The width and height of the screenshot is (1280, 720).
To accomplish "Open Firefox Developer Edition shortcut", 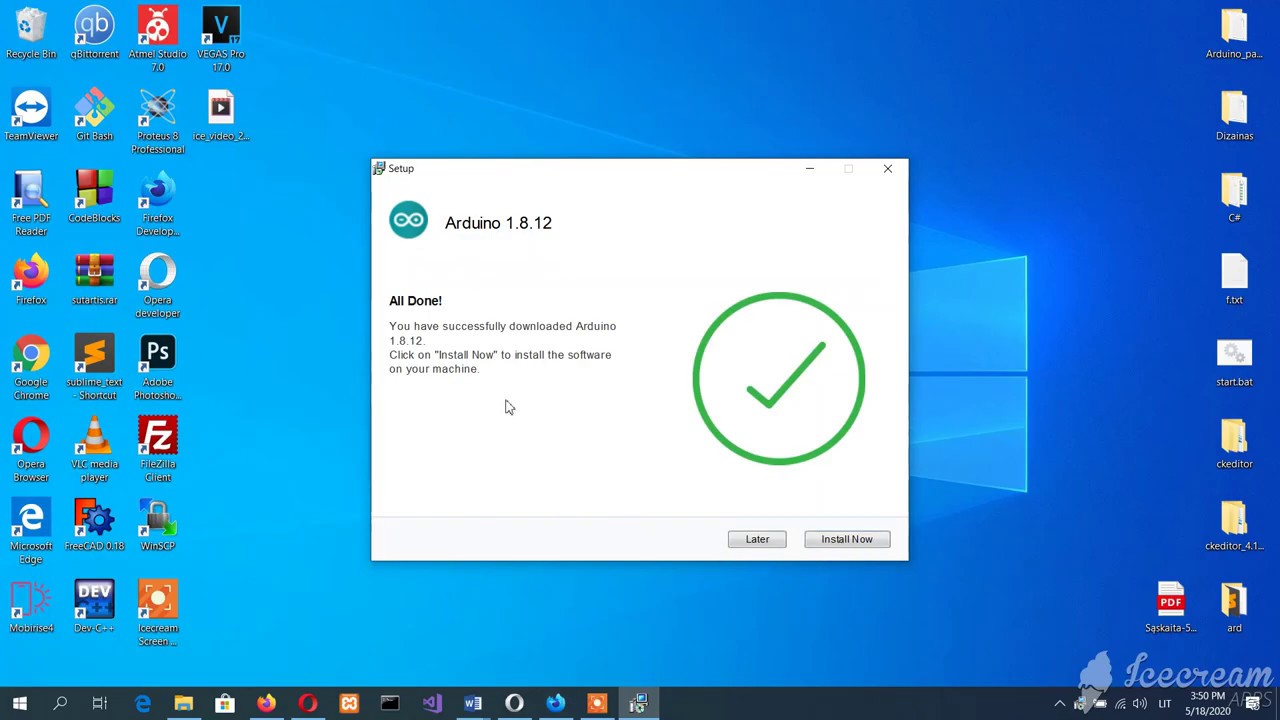I will 157,204.
